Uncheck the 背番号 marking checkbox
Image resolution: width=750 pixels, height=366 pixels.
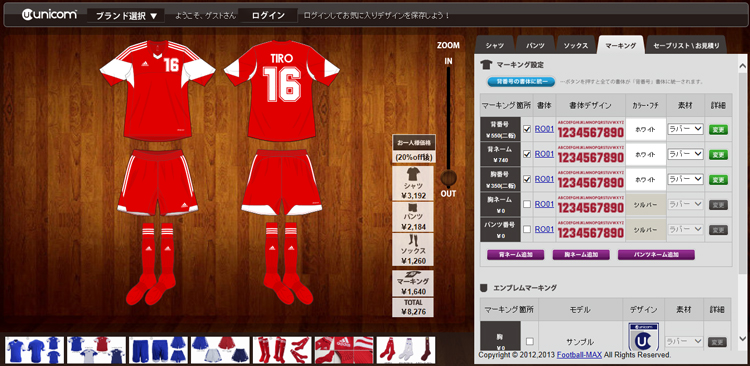click(x=527, y=129)
